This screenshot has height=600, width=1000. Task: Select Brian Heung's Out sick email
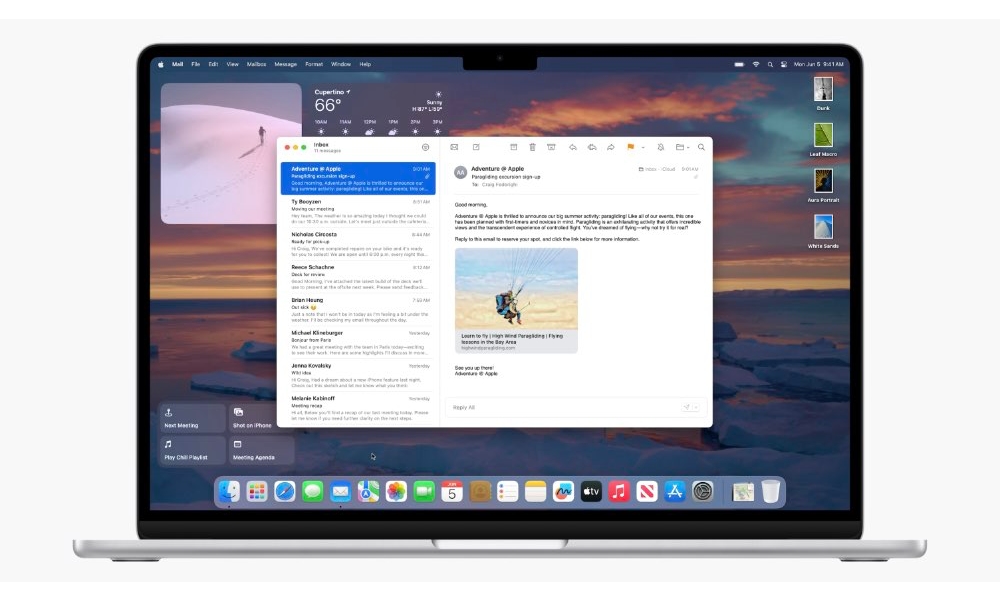coord(358,310)
